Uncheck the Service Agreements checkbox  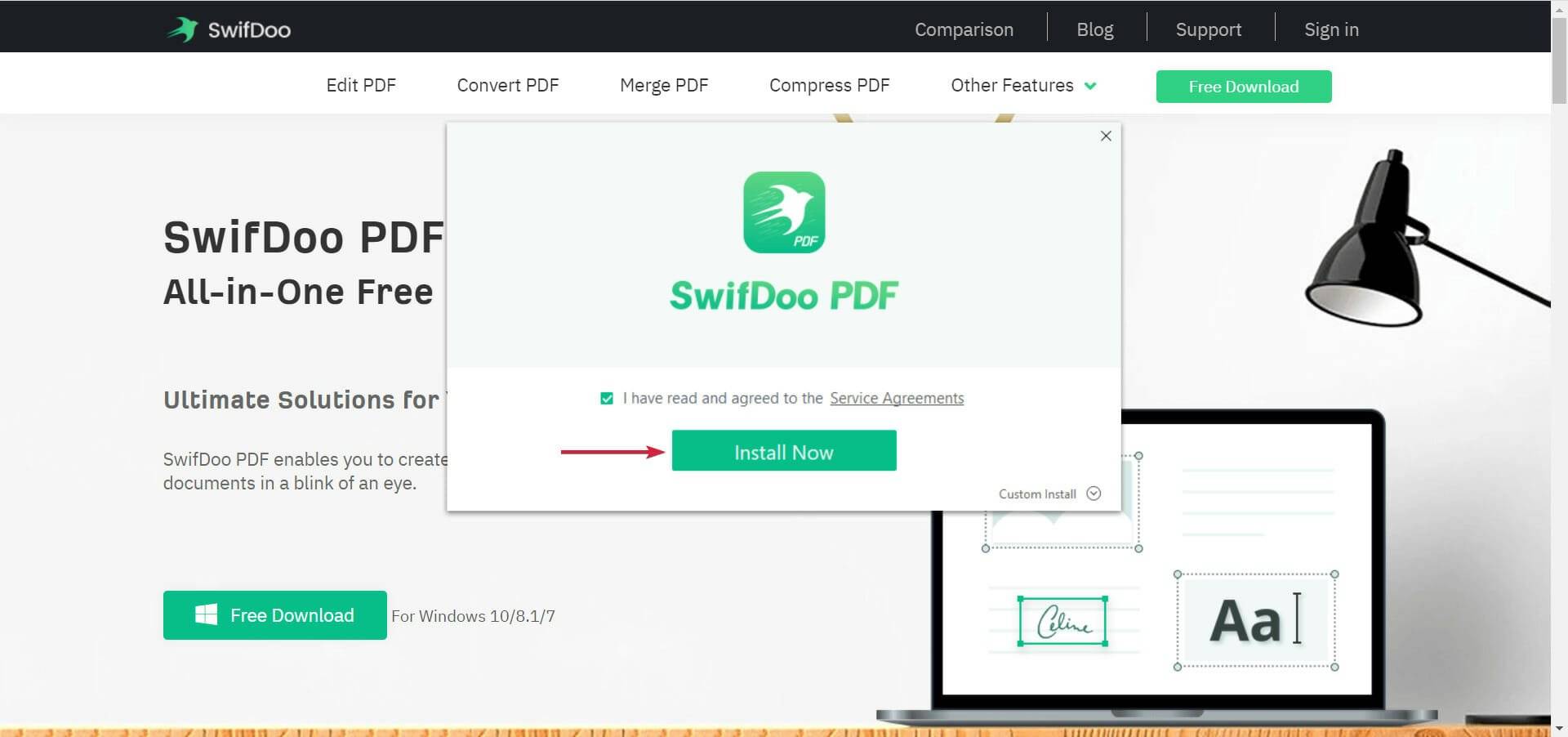607,399
